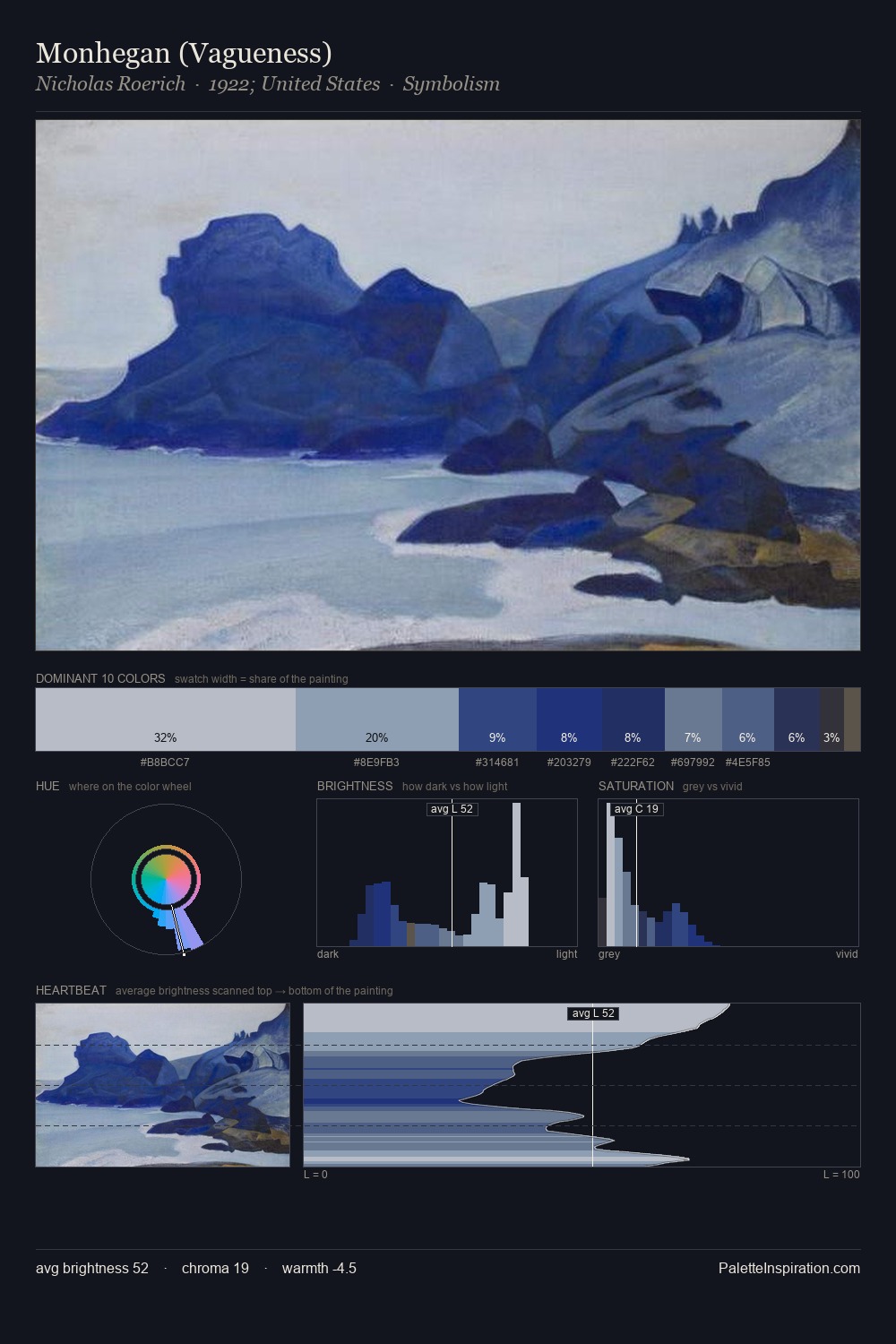Viewport: 896px width, 1344px height.
Task: Click the 'avg L 52' label in Heartbeat chart
Action: point(593,1013)
